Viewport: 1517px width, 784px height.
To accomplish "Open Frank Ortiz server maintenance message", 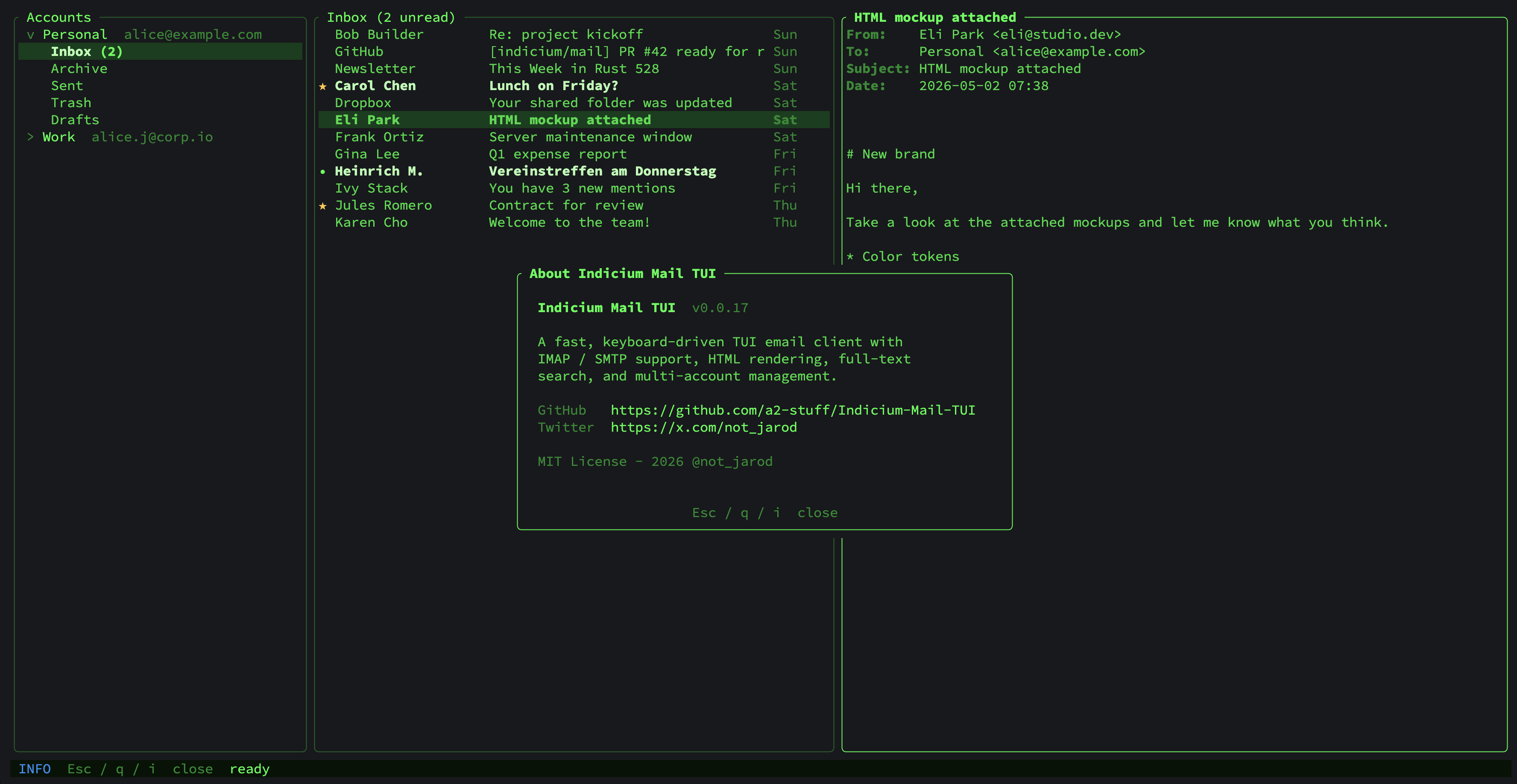I will [x=574, y=137].
